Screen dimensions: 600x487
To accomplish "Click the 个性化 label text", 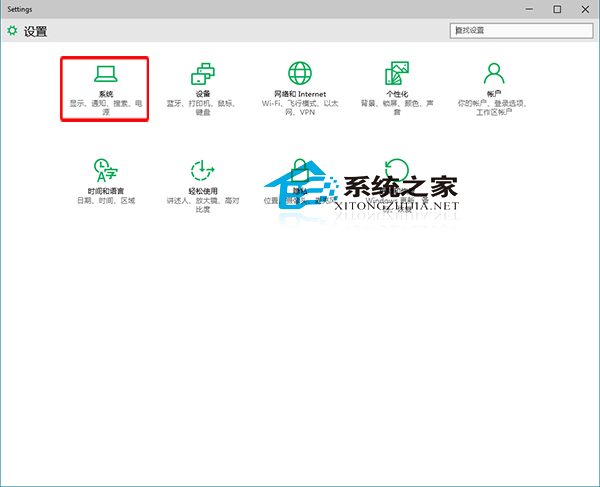I will (397, 94).
